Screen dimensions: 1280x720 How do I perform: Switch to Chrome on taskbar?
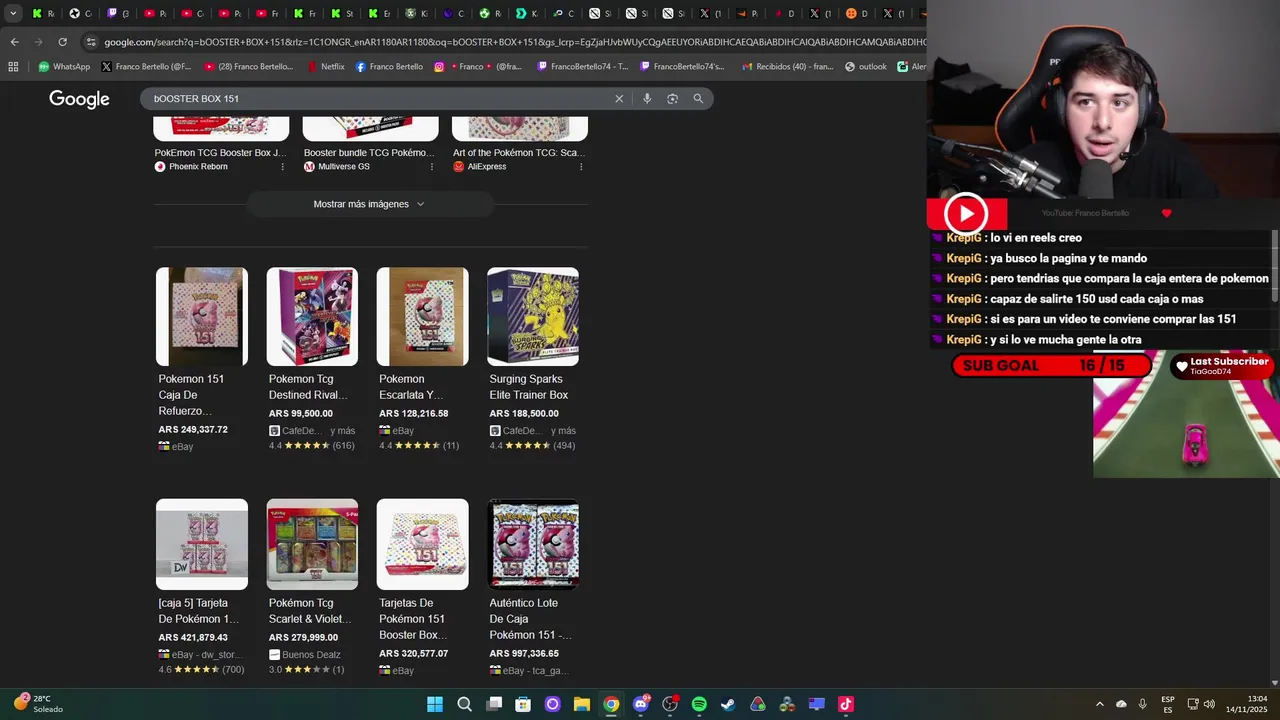point(611,704)
